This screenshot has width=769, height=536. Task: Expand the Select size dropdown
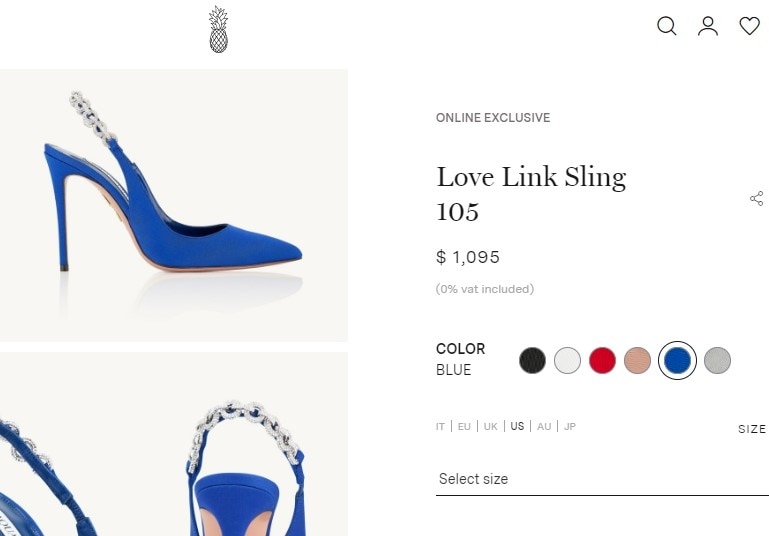602,479
